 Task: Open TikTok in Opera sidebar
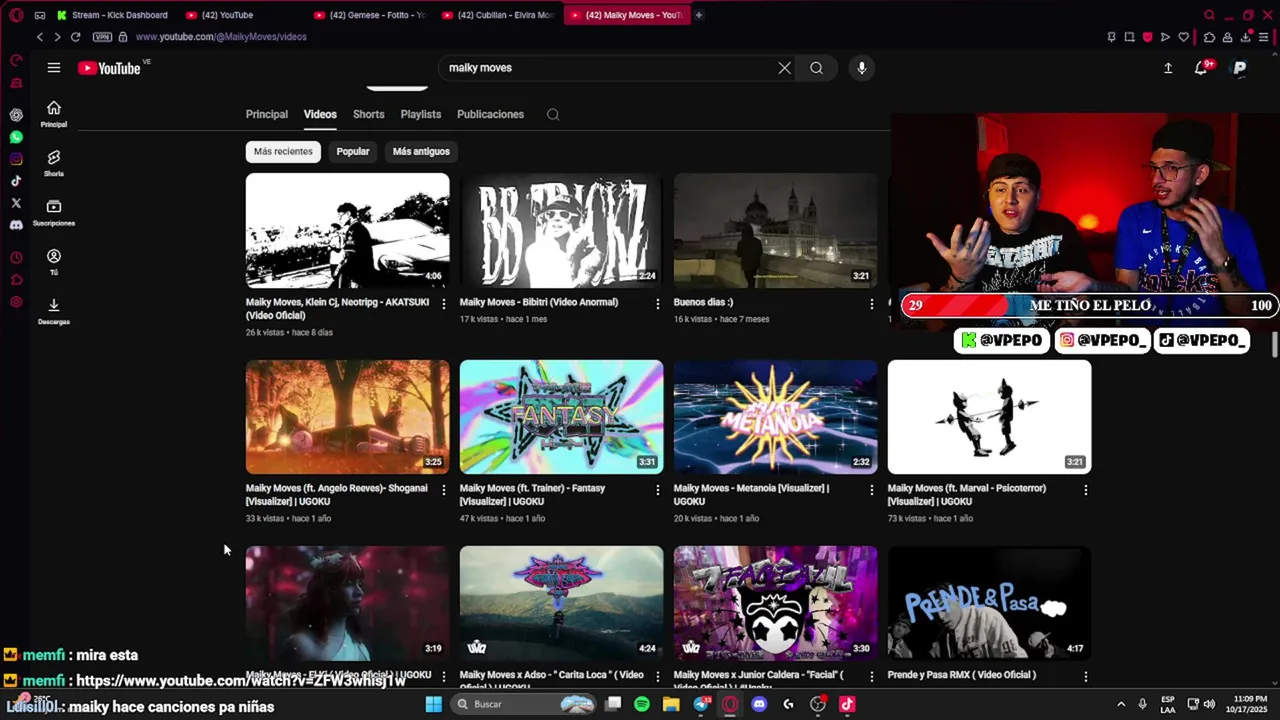16,181
